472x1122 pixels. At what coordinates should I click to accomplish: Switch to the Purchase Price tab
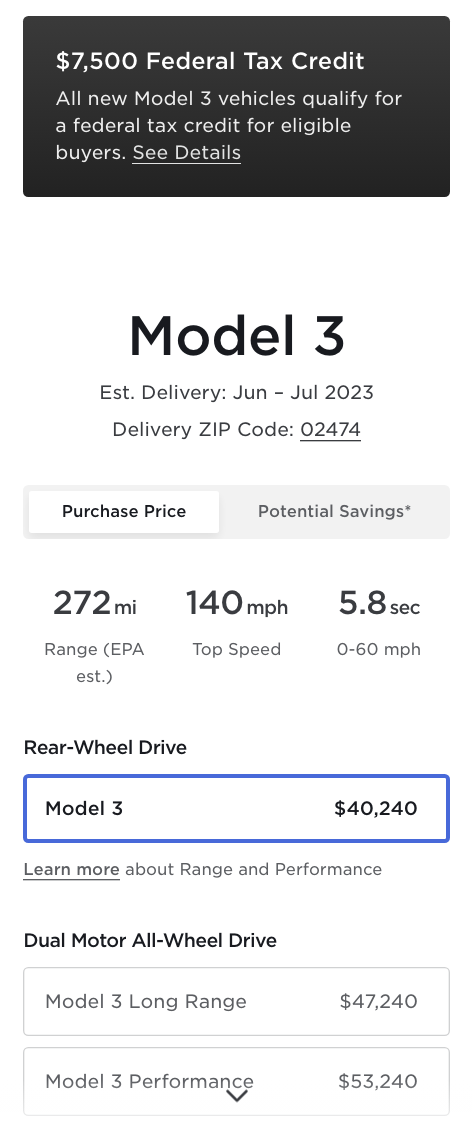click(124, 512)
